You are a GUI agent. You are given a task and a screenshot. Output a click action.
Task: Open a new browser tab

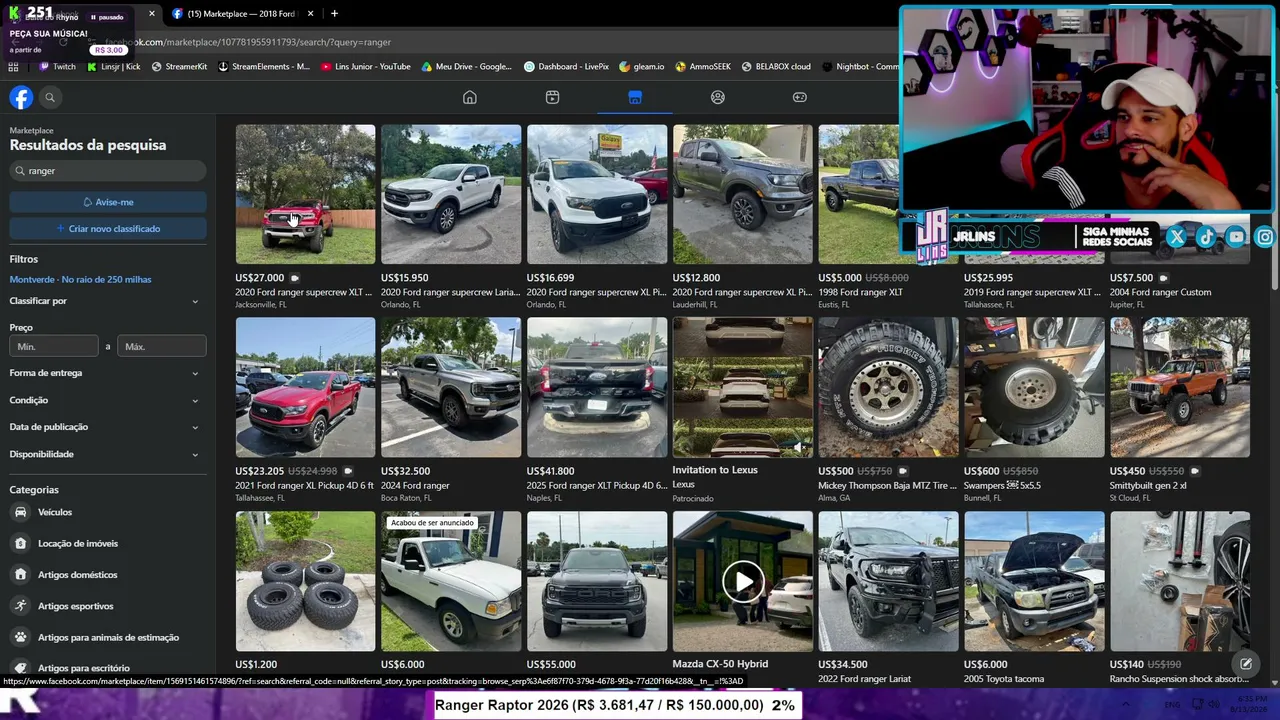coord(334,14)
